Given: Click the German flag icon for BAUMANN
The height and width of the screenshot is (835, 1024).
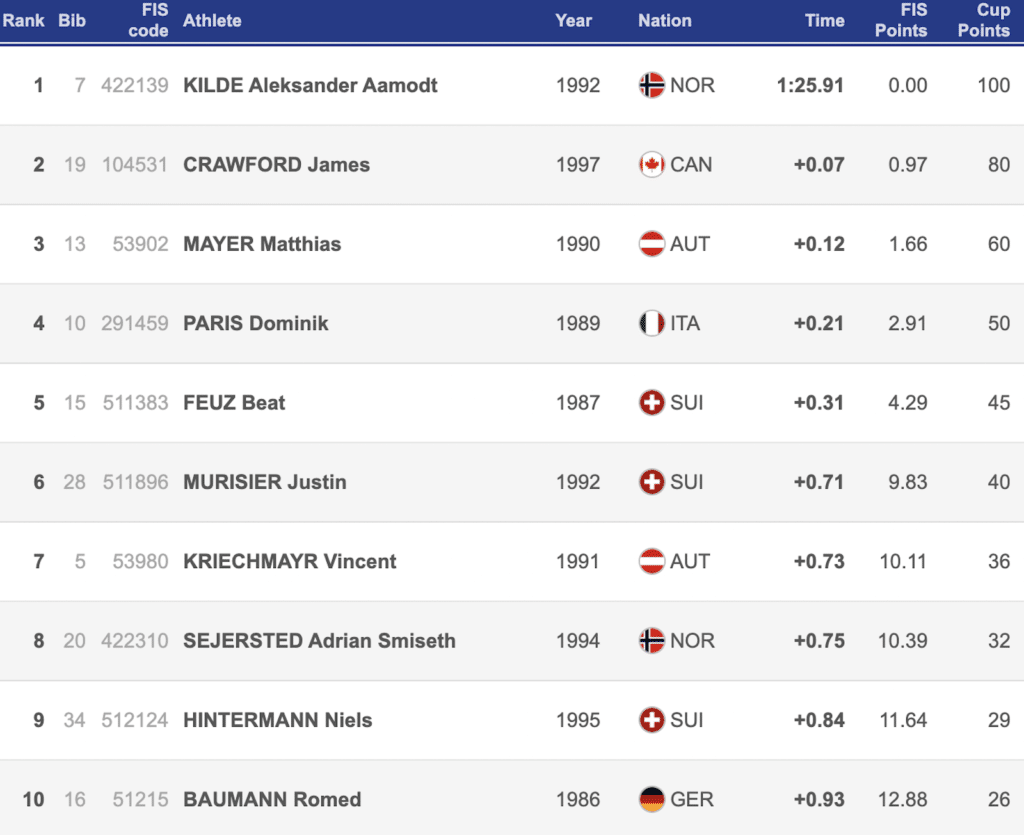Looking at the screenshot, I should (651, 800).
